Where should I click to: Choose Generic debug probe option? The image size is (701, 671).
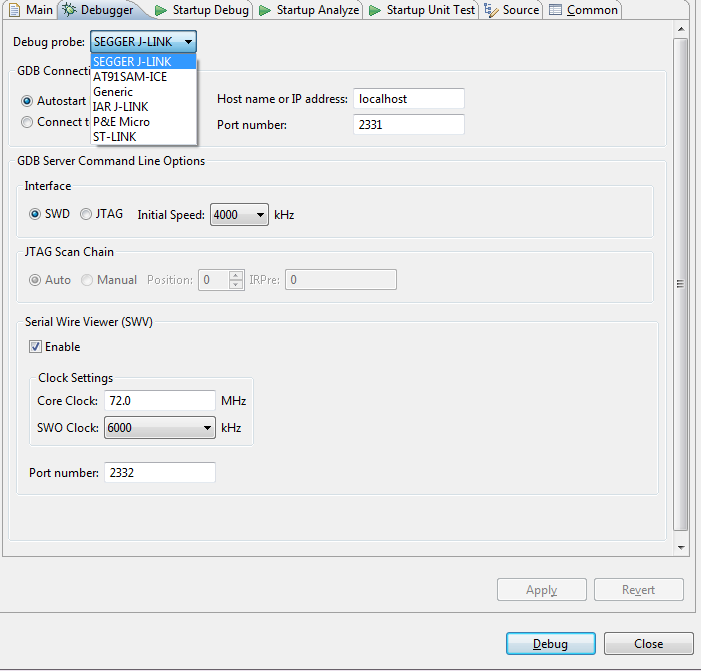click(143, 92)
